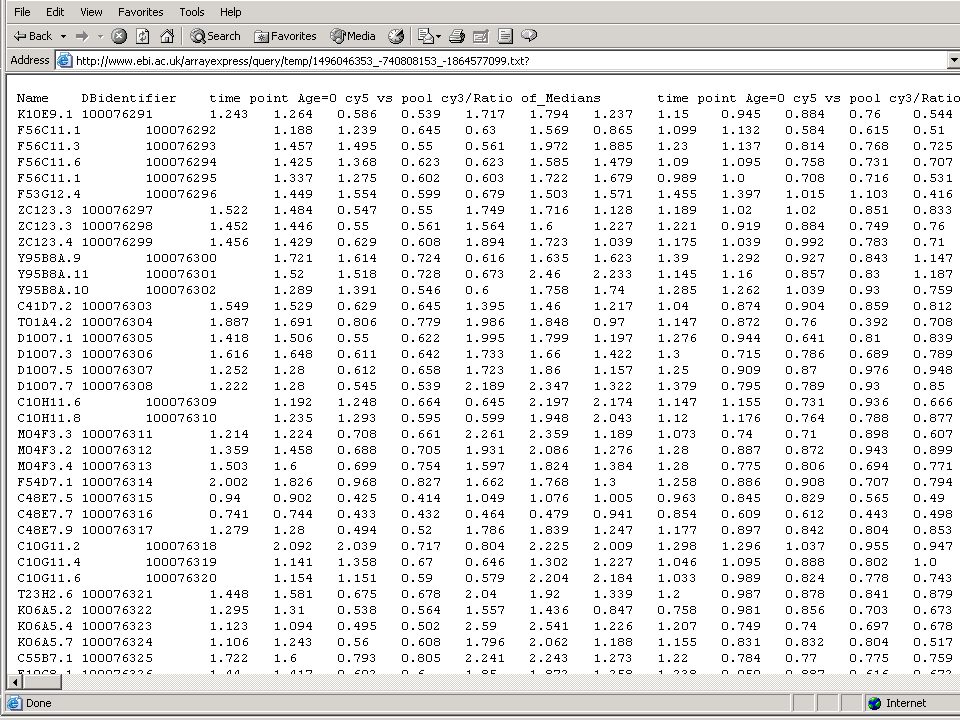Select gene name 'F53G12.4'
The width and height of the screenshot is (960, 720).
49,194
